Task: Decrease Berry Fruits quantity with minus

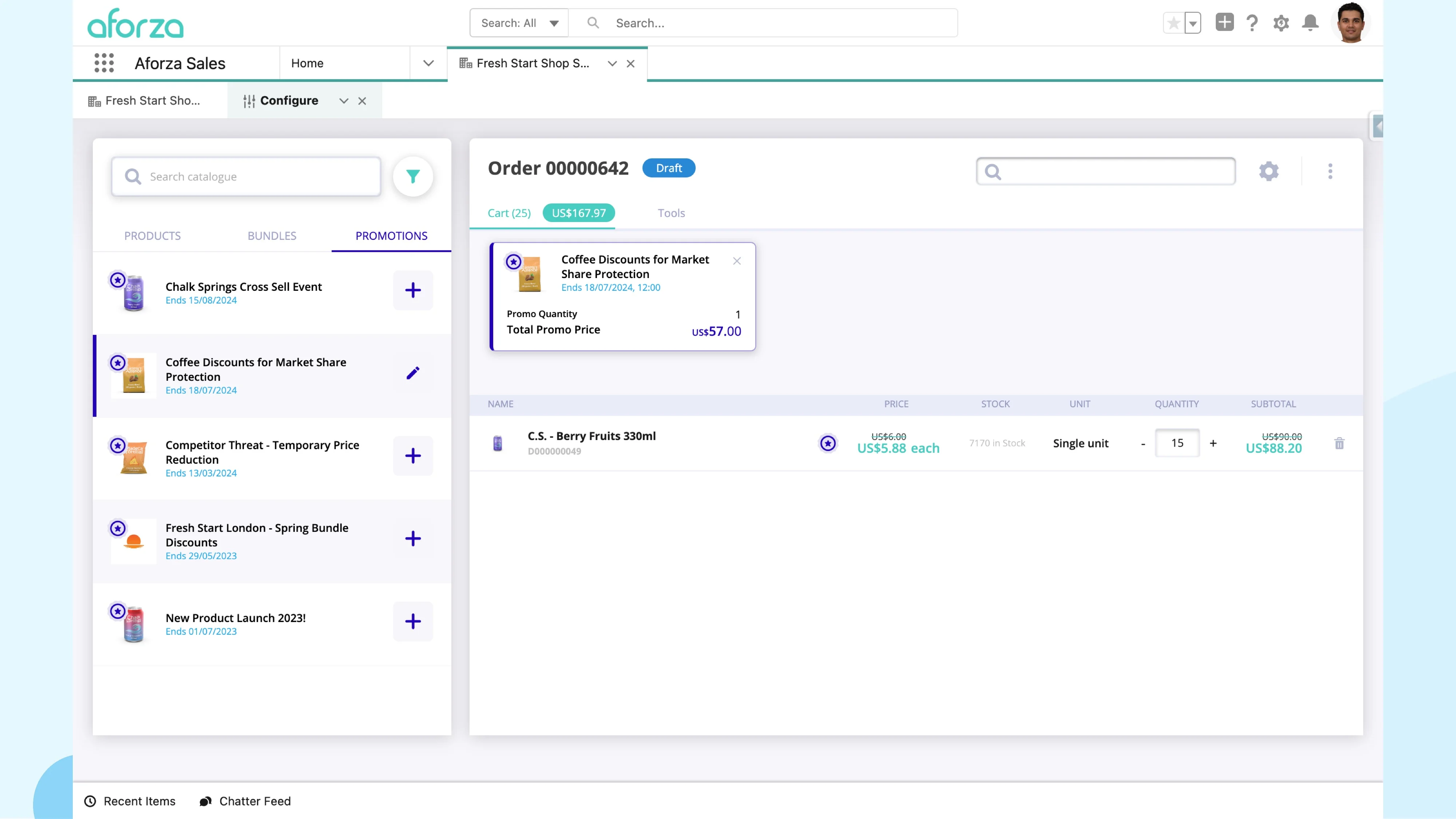Action: (1143, 444)
